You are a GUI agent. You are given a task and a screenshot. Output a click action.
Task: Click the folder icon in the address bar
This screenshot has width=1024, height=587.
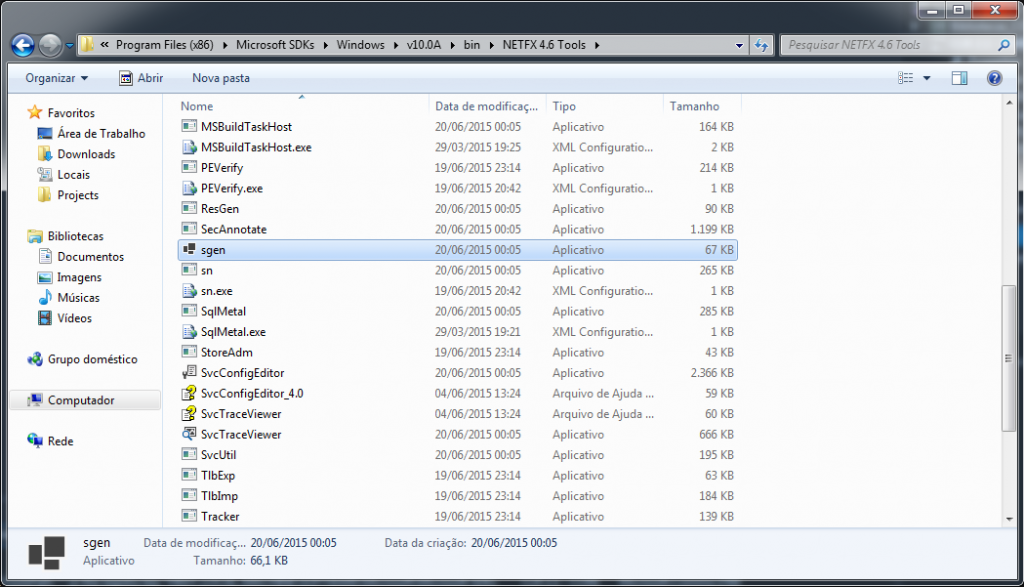coord(88,44)
